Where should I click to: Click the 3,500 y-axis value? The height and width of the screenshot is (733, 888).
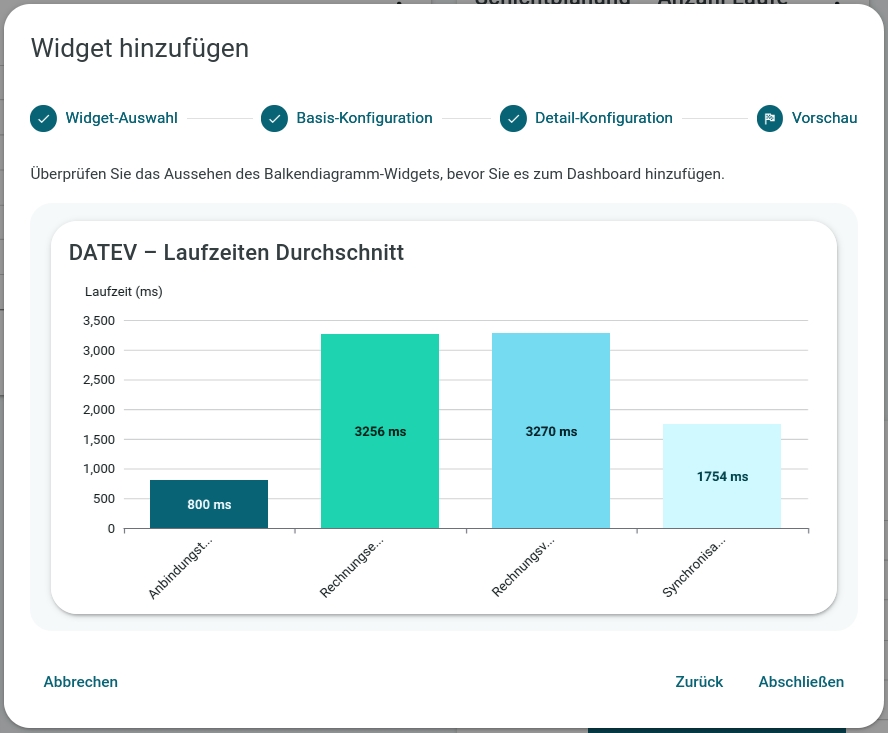click(x=99, y=321)
